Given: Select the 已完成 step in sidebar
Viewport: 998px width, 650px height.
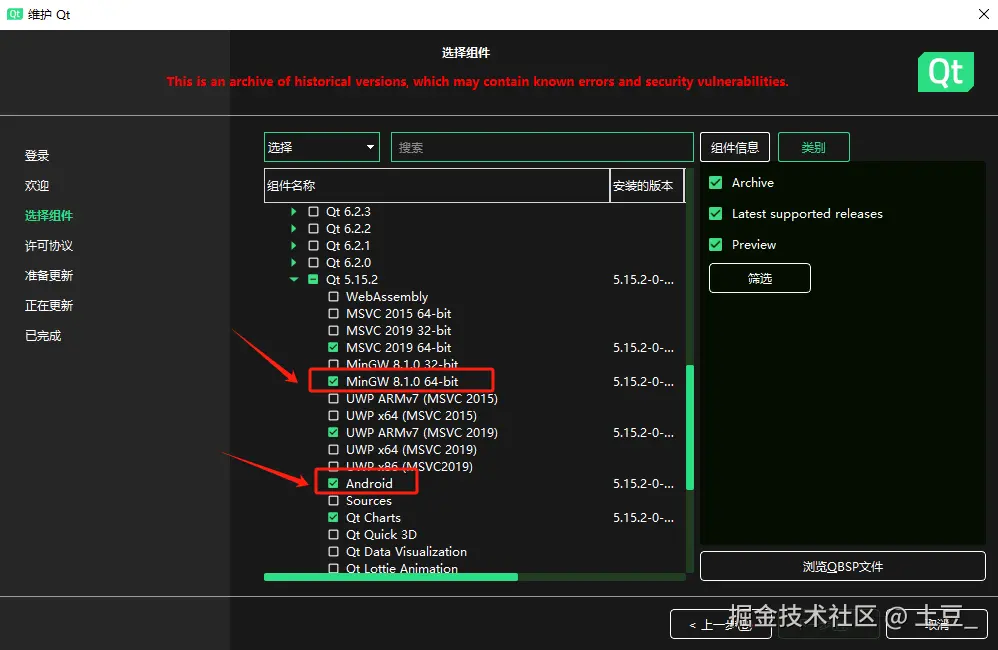Looking at the screenshot, I should coord(43,335).
